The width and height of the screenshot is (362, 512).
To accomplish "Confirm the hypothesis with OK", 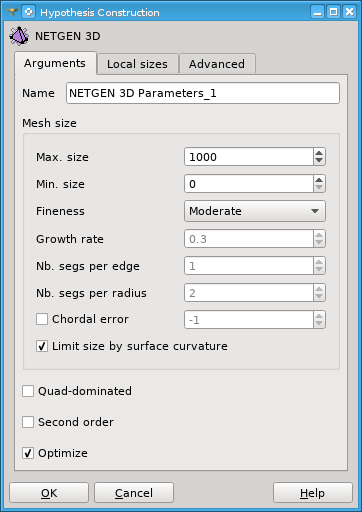I will [x=49, y=493].
